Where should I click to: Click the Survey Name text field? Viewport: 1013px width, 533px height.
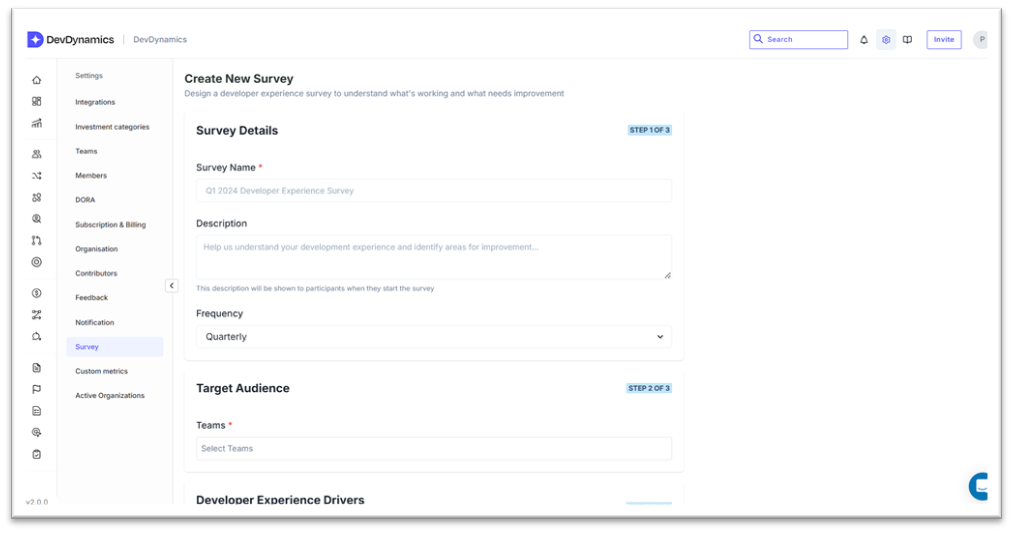(434, 191)
